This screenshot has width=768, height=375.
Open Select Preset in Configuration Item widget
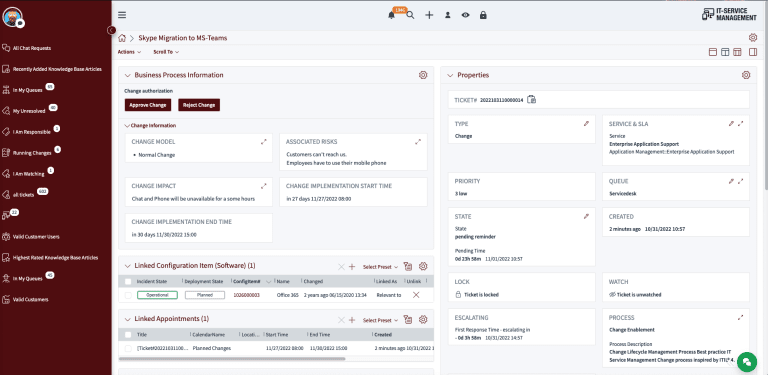(380, 267)
